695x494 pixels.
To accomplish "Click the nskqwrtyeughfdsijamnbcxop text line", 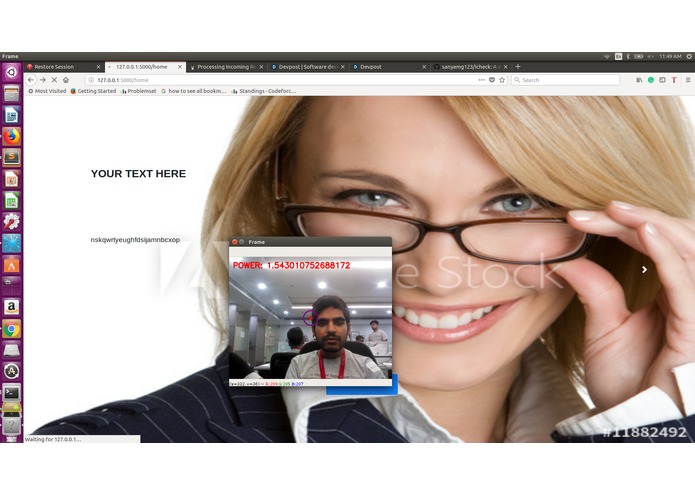I will tap(135, 240).
